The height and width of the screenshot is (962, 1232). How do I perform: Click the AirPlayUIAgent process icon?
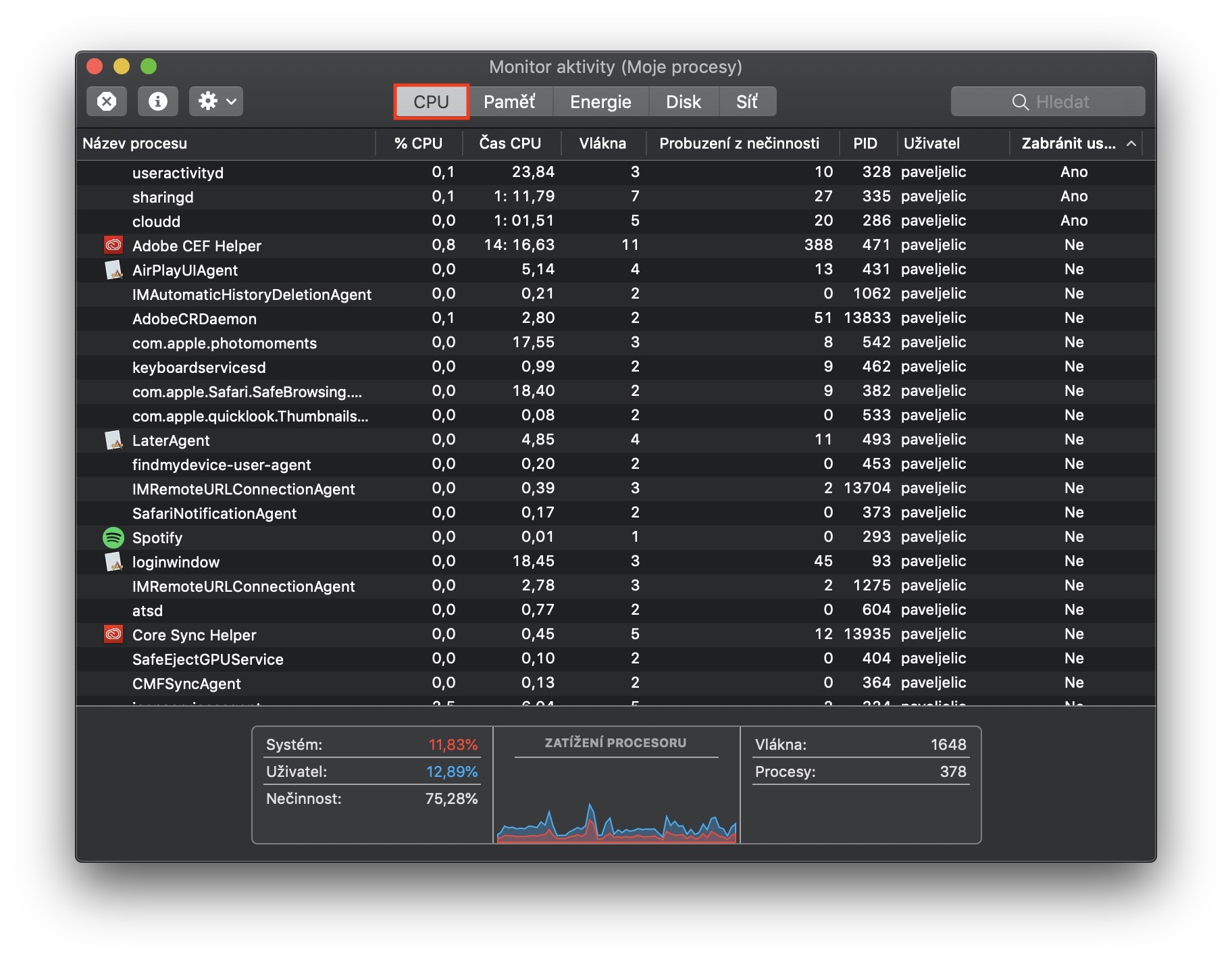click(x=113, y=270)
